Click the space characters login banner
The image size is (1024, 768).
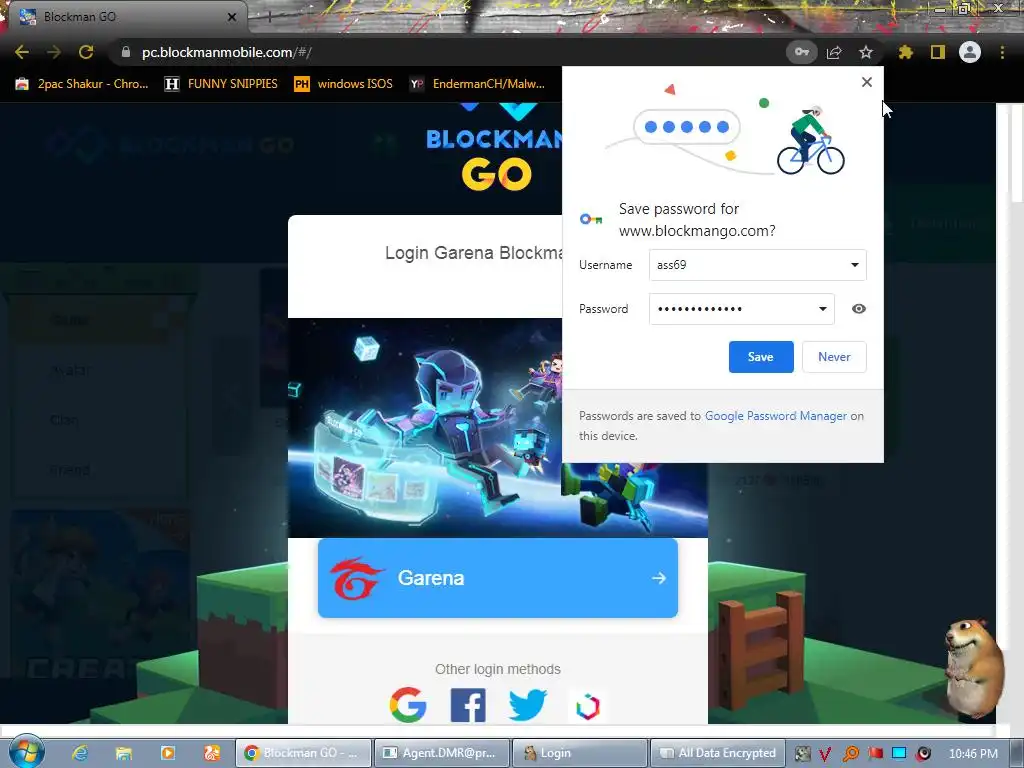tap(424, 428)
